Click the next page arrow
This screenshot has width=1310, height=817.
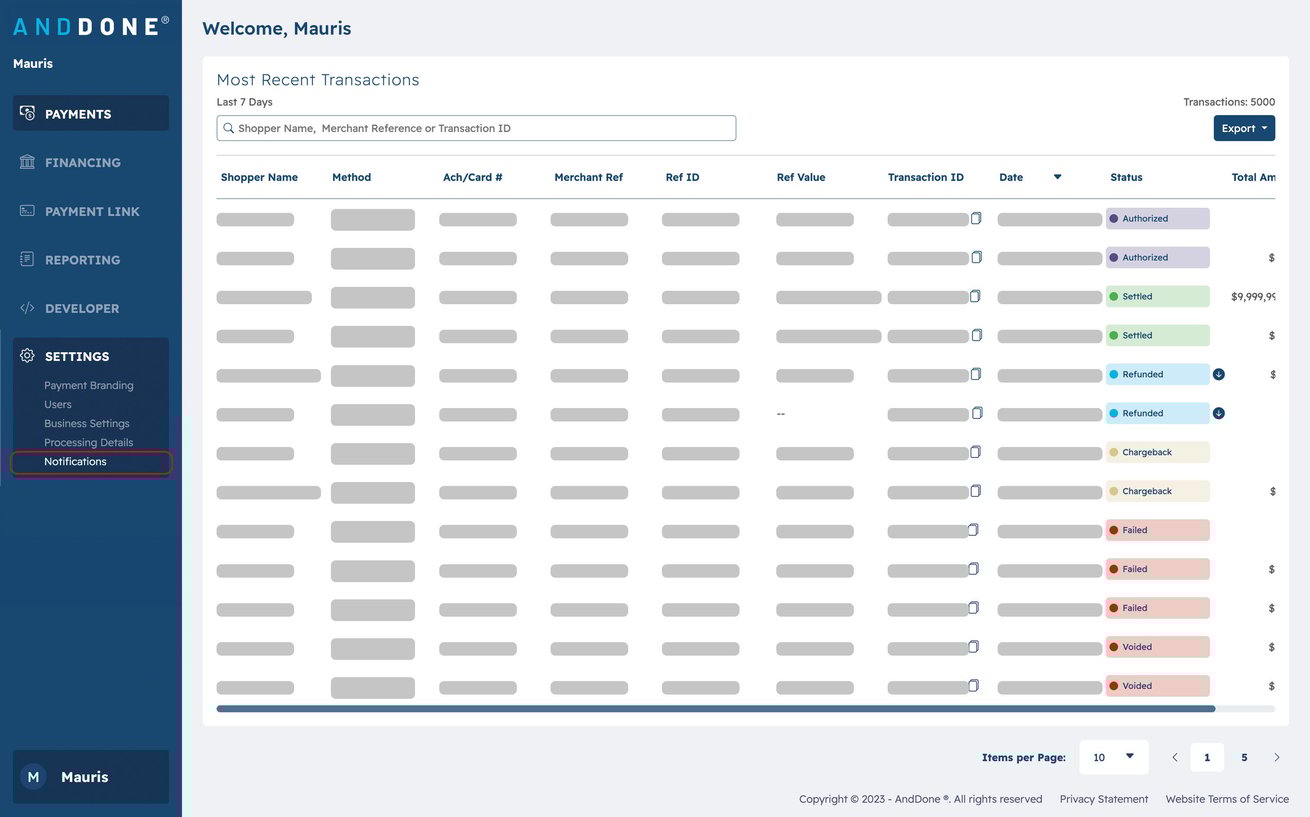click(x=1277, y=757)
